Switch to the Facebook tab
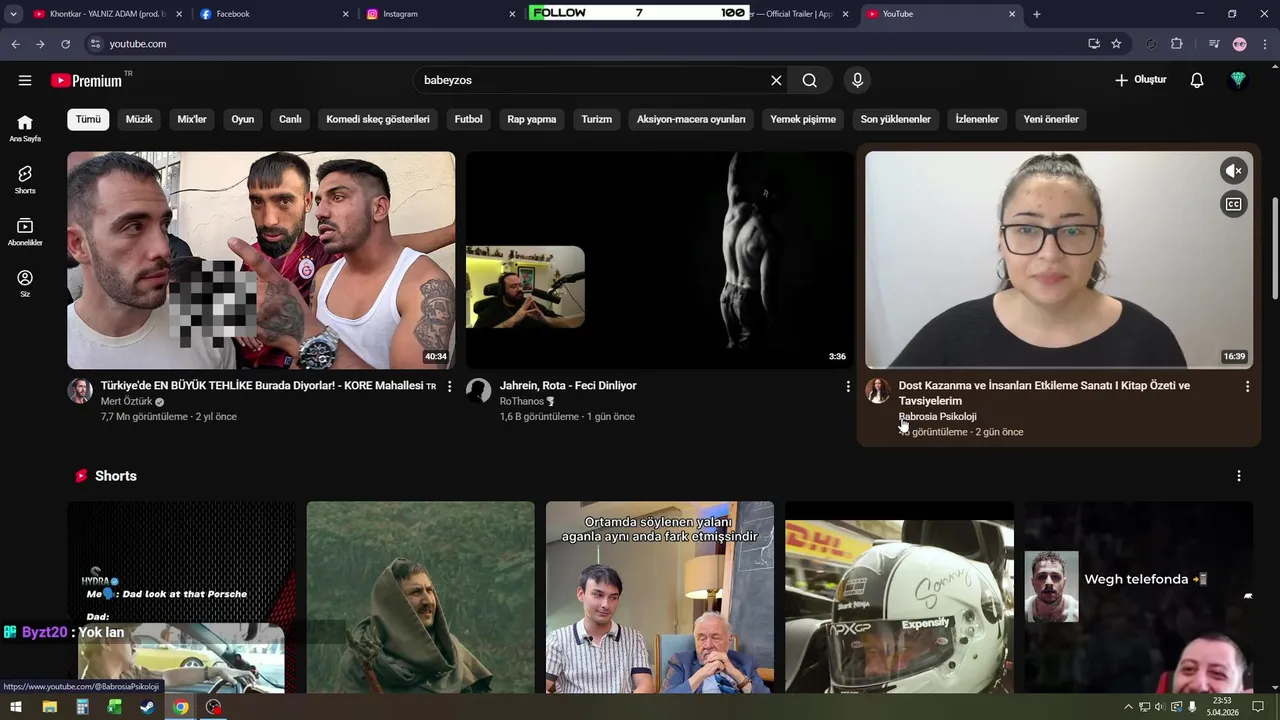1280x720 pixels. click(x=275, y=14)
